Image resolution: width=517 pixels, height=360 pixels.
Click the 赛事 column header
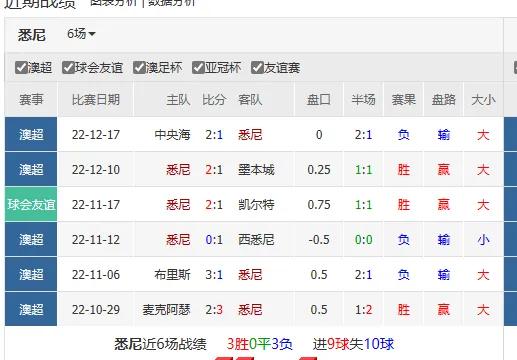tap(31, 100)
